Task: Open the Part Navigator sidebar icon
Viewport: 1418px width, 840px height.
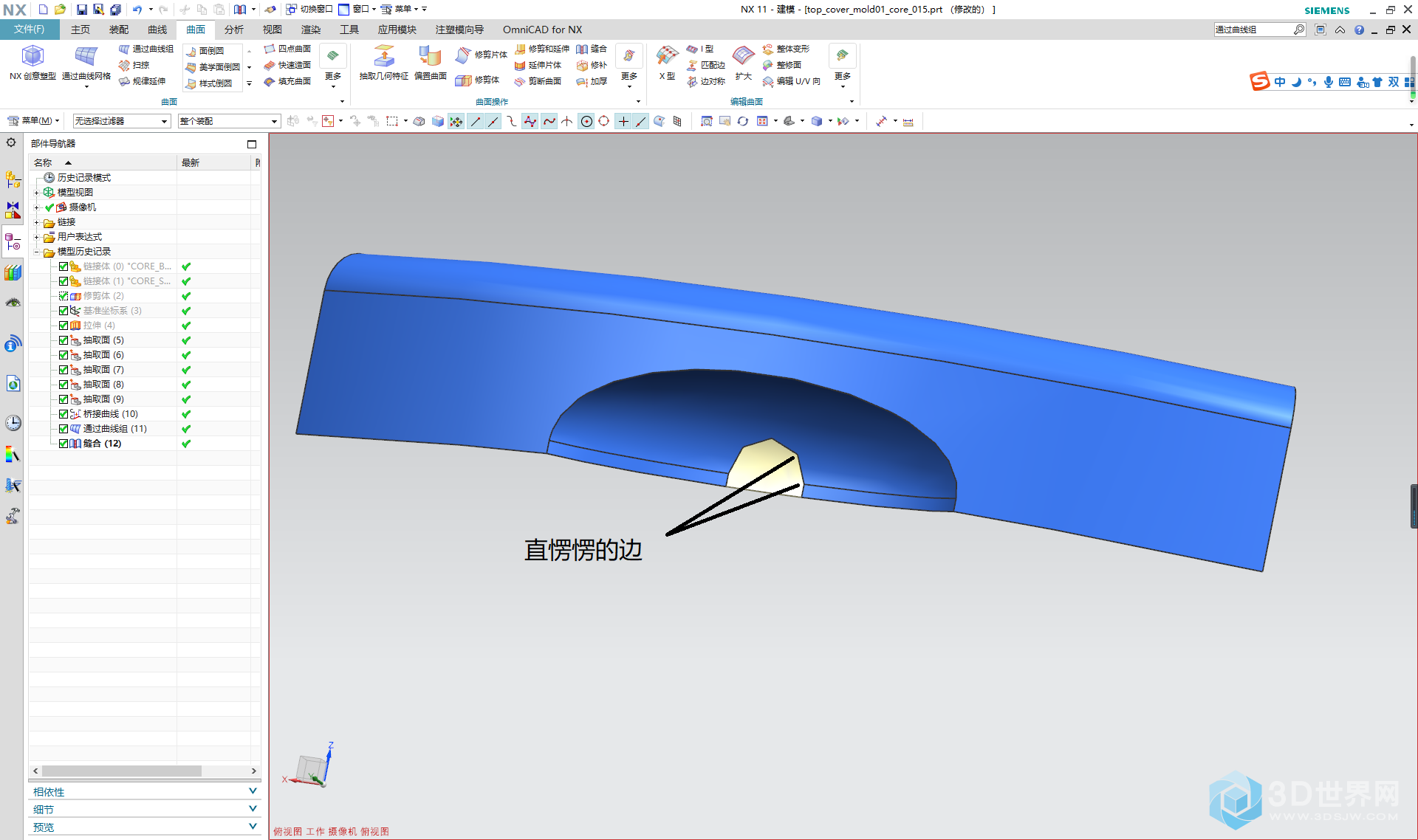Action: click(x=13, y=241)
